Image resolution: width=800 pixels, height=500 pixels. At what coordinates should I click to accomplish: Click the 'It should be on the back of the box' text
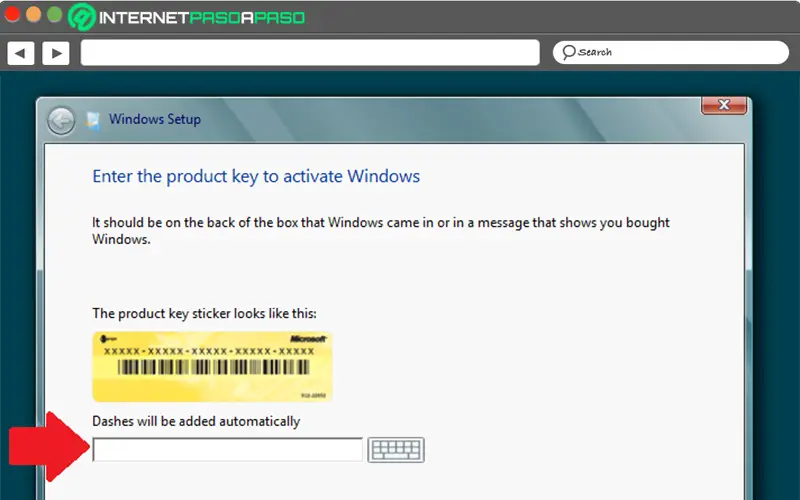click(381, 231)
